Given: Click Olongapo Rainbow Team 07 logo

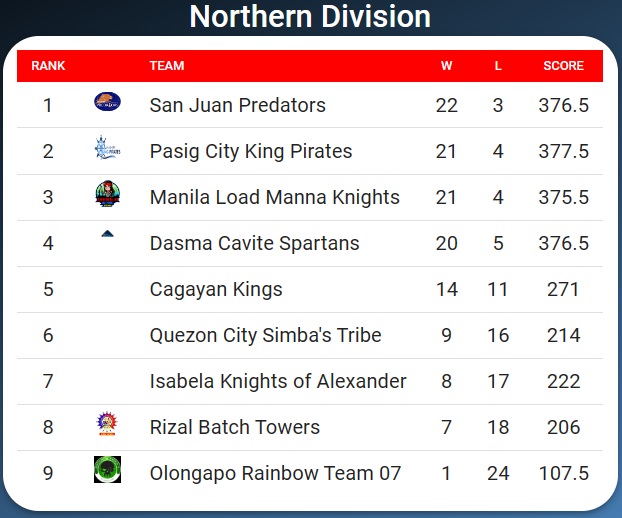Looking at the screenshot, I should tap(107, 470).
